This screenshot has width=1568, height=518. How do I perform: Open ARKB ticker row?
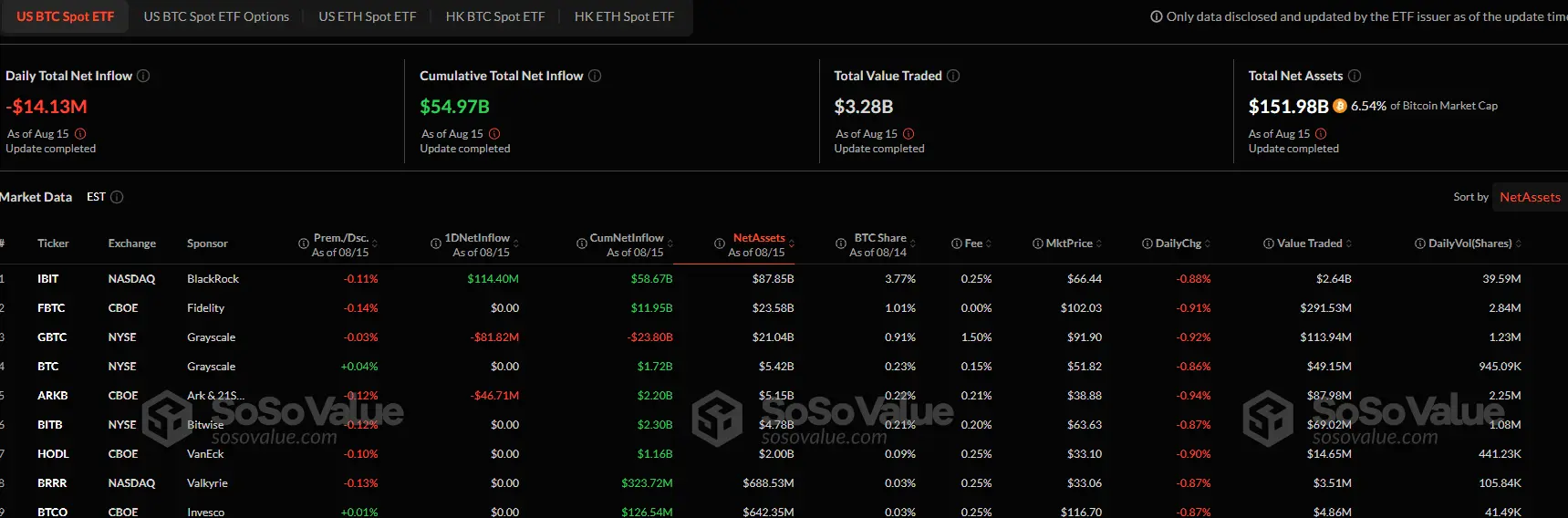(x=53, y=396)
